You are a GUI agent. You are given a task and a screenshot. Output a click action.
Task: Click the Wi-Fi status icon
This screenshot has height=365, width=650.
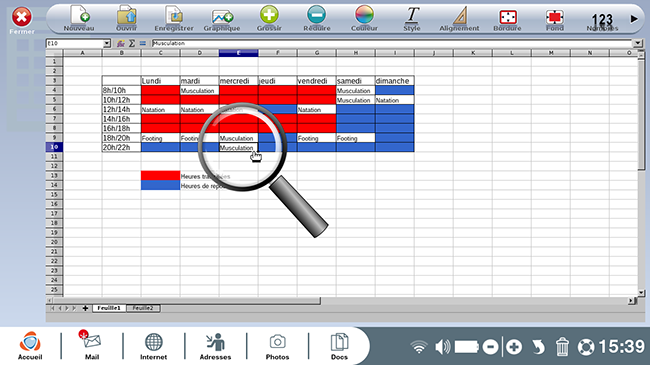419,347
